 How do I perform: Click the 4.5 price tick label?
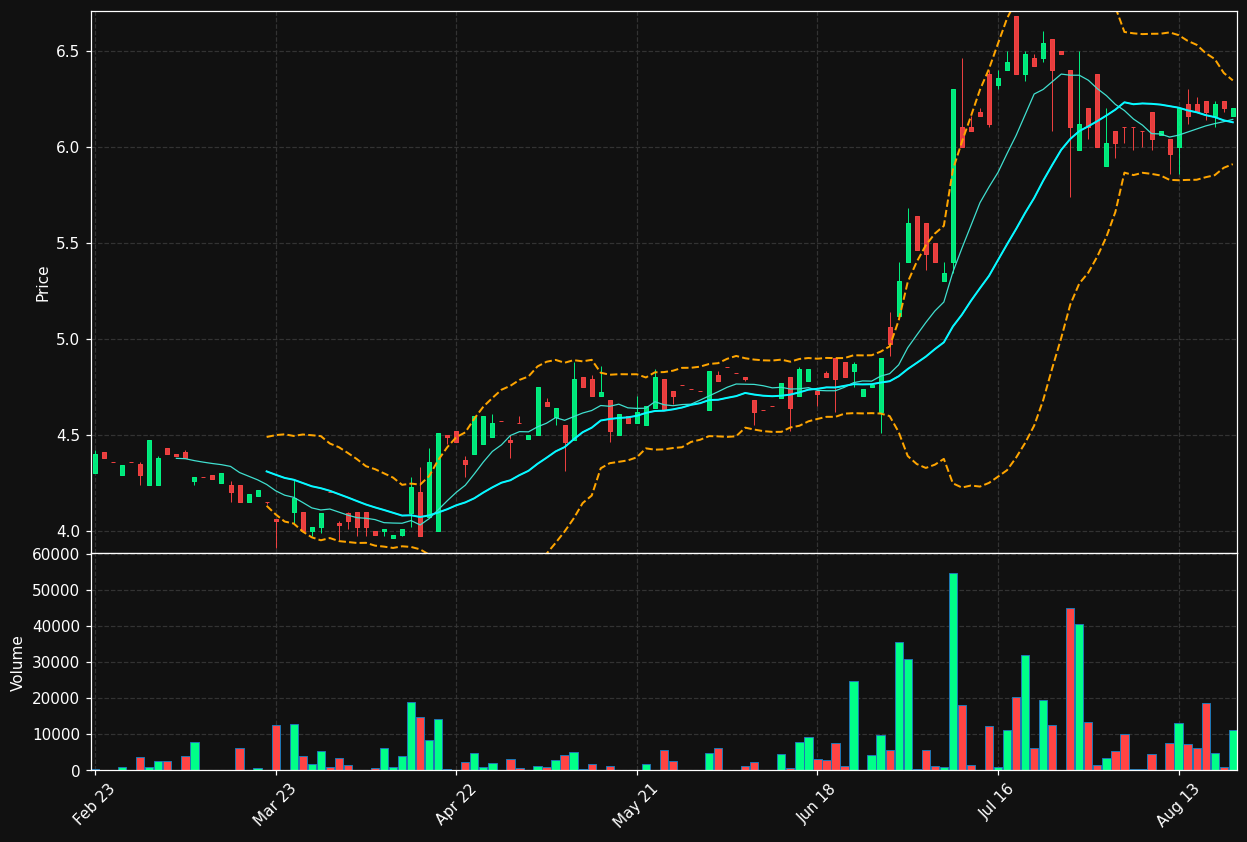(x=68, y=436)
